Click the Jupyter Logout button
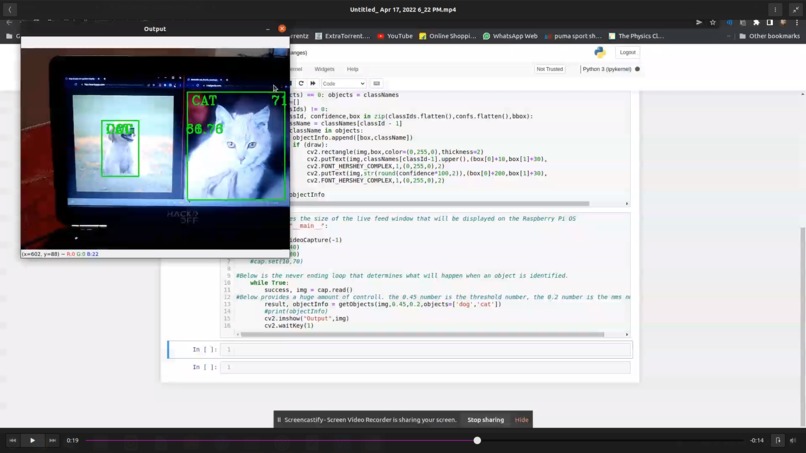Viewport: 806px width, 453px height. [x=627, y=52]
